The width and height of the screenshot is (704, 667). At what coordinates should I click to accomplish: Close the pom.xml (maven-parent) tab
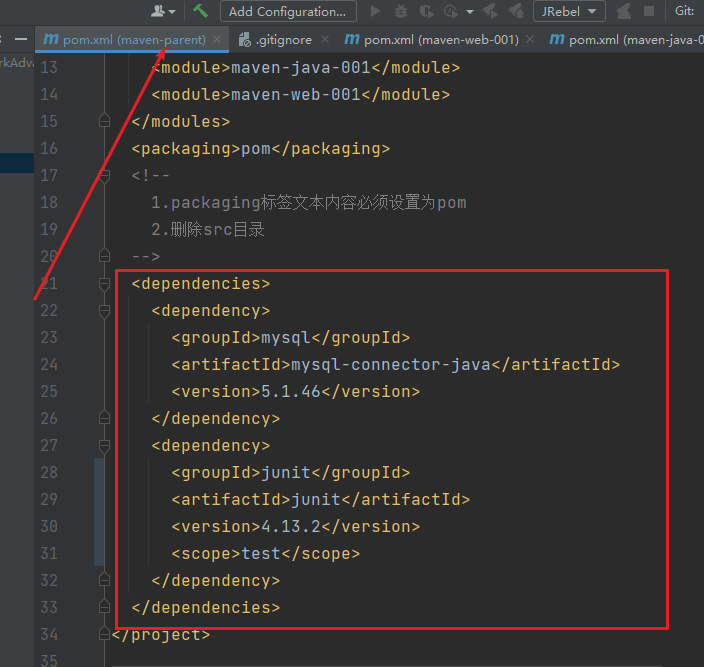coord(217,39)
